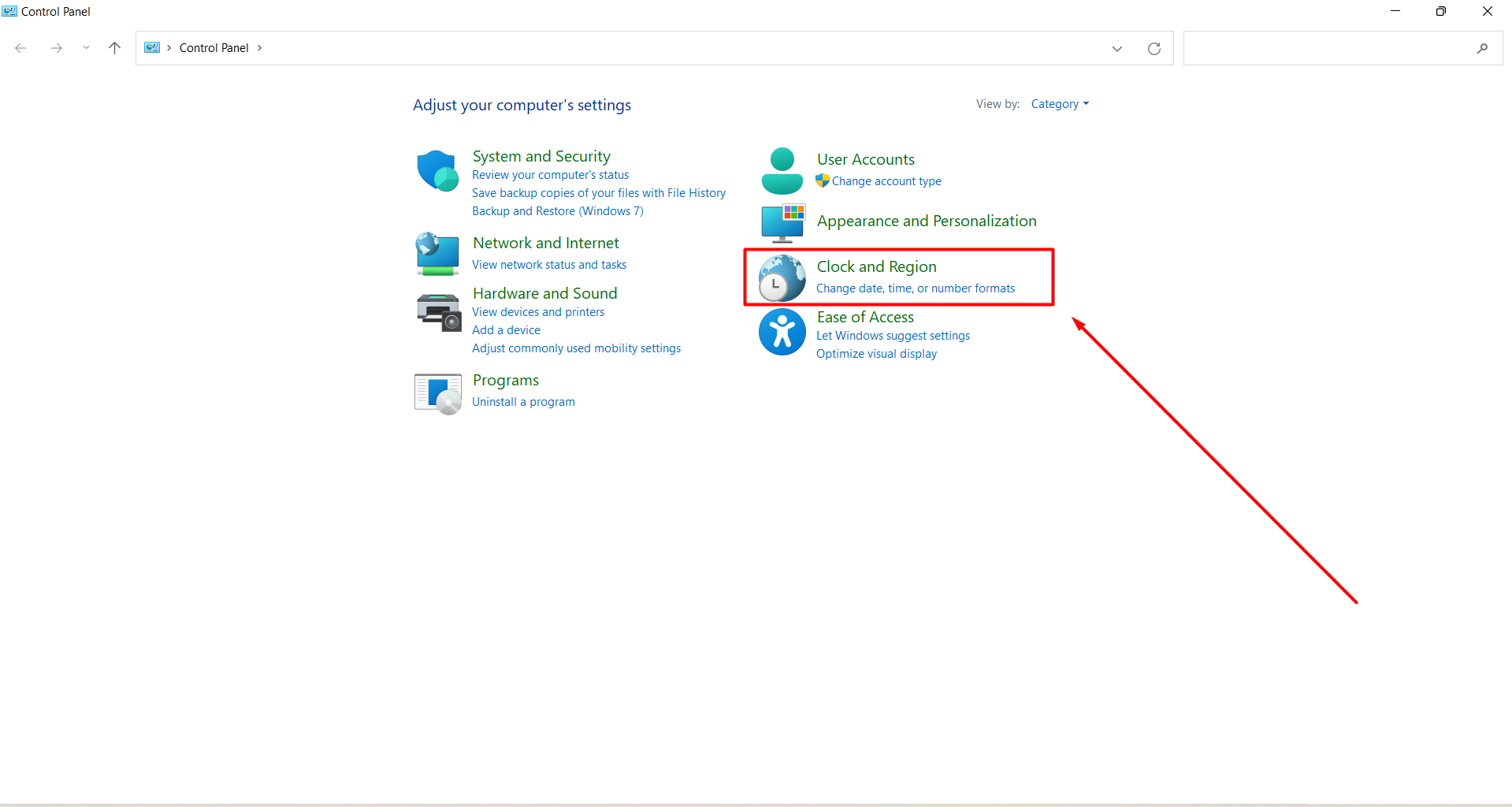
Task: Click the search magnifier icon
Action: click(1482, 48)
